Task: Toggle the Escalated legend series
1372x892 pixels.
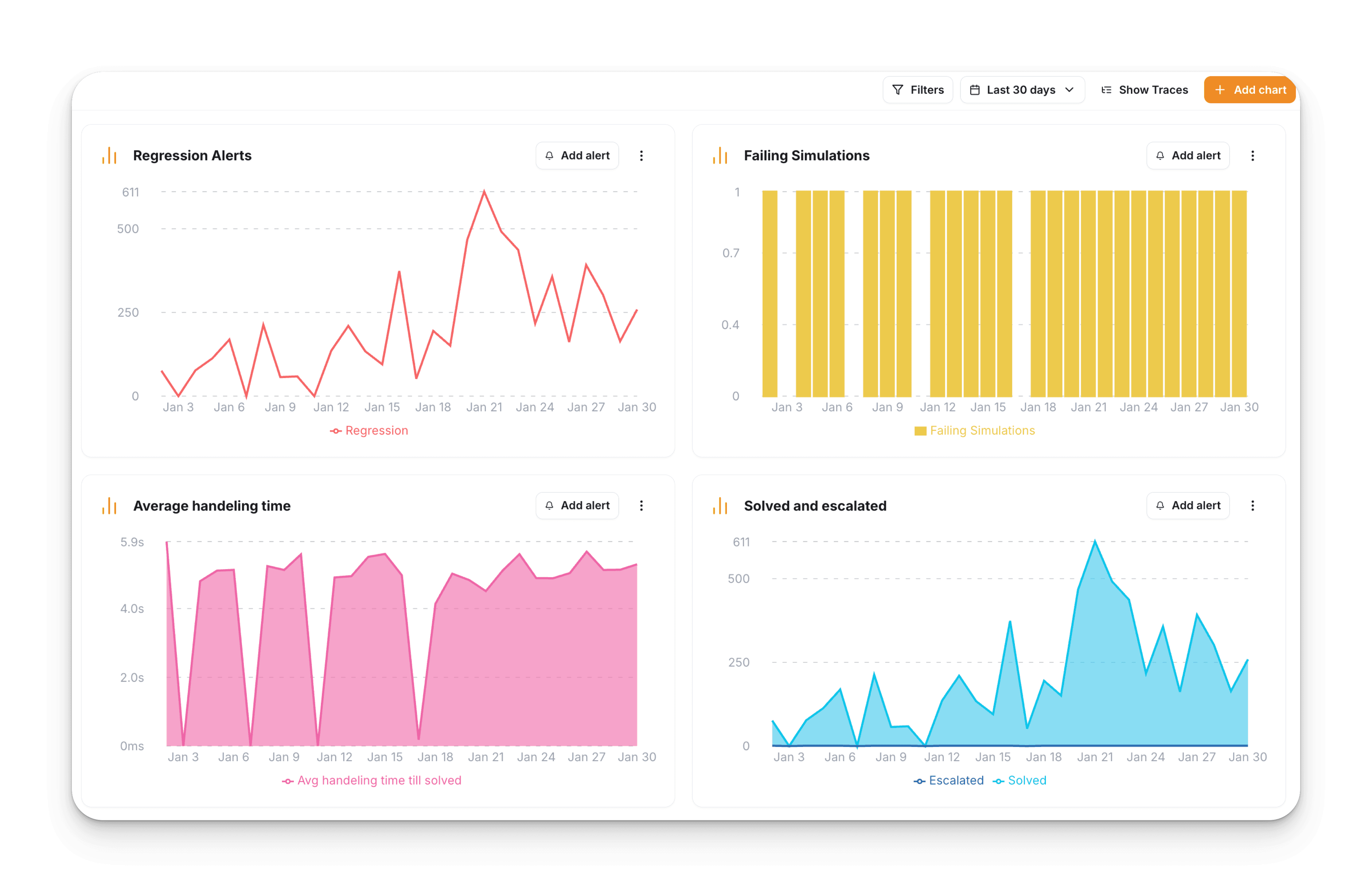Action: pos(949,780)
